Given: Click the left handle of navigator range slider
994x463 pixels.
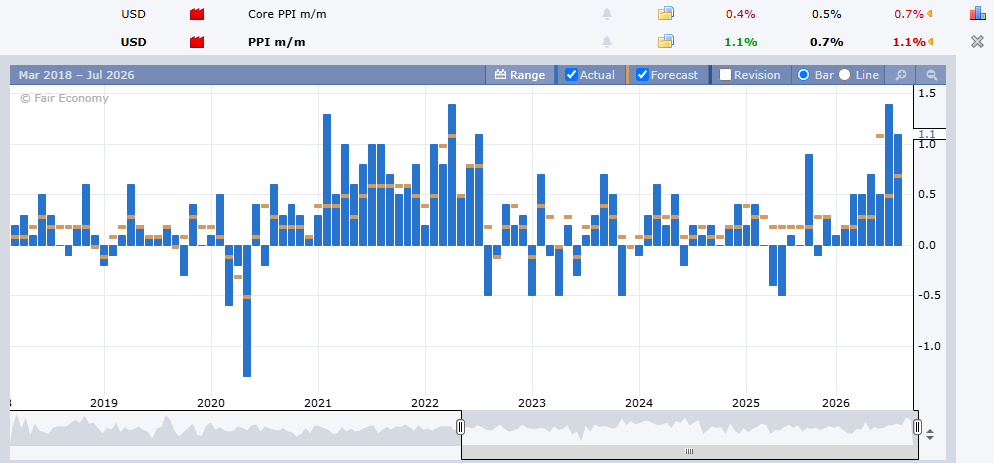Looking at the screenshot, I should coord(461,427).
